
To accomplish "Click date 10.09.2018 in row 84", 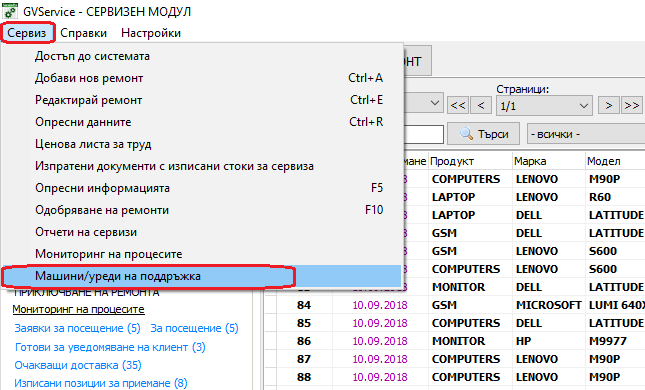I will click(x=380, y=305).
